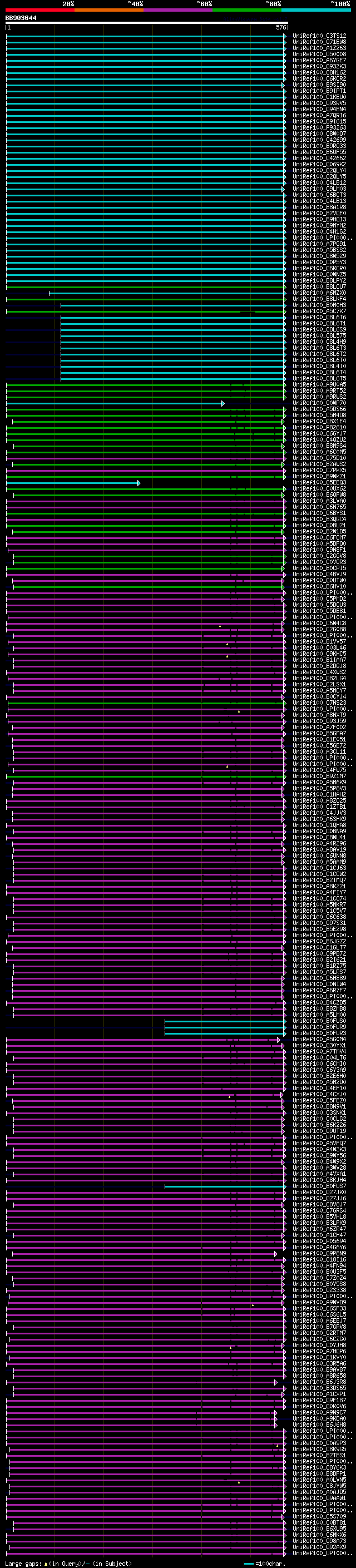The image size is (356, 1568).
Task: Select the UniRef100_Q2S338 label
Action: point(319,1290)
